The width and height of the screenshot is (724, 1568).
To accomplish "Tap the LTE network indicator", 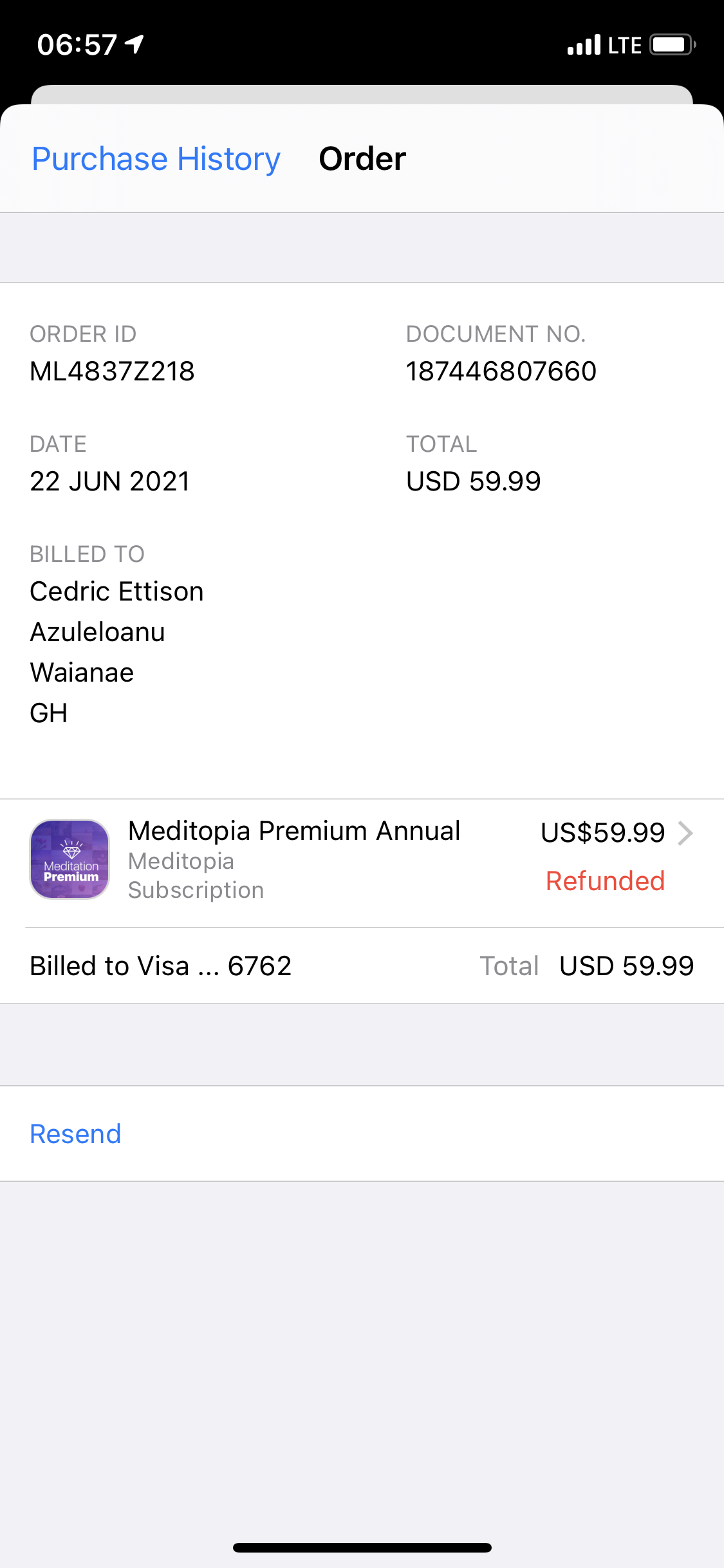I will pos(624,45).
